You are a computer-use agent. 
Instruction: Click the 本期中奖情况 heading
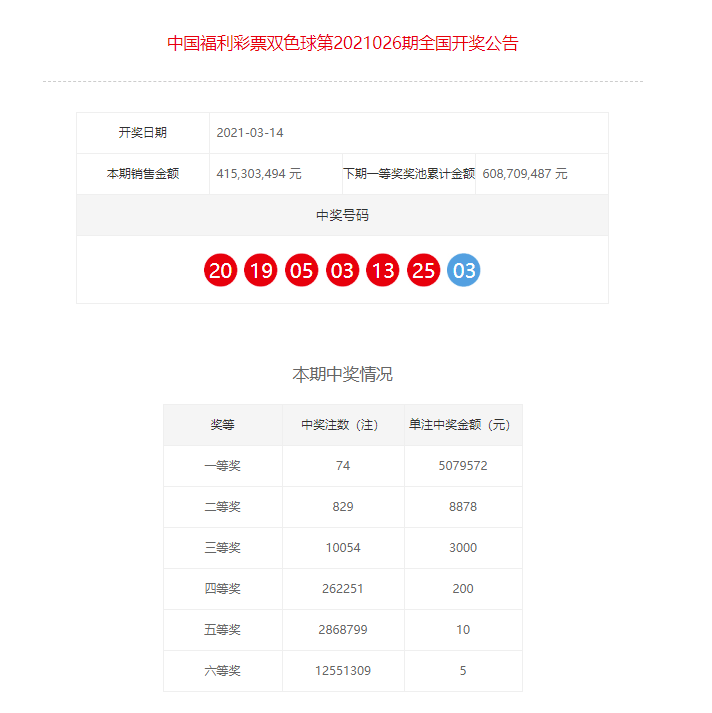(342, 374)
